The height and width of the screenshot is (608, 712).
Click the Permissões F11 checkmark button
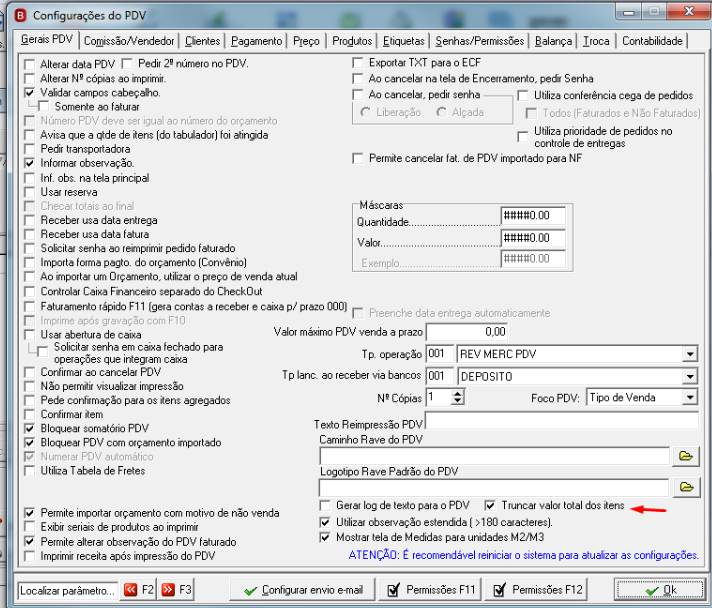[431, 590]
